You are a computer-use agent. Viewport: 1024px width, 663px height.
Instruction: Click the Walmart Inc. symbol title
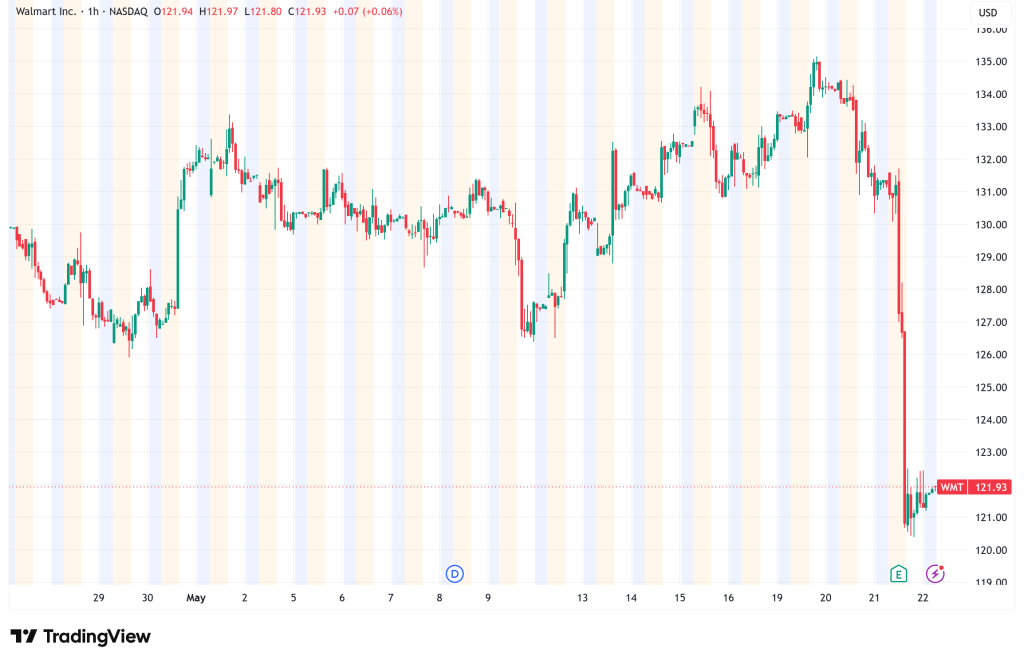(x=46, y=12)
